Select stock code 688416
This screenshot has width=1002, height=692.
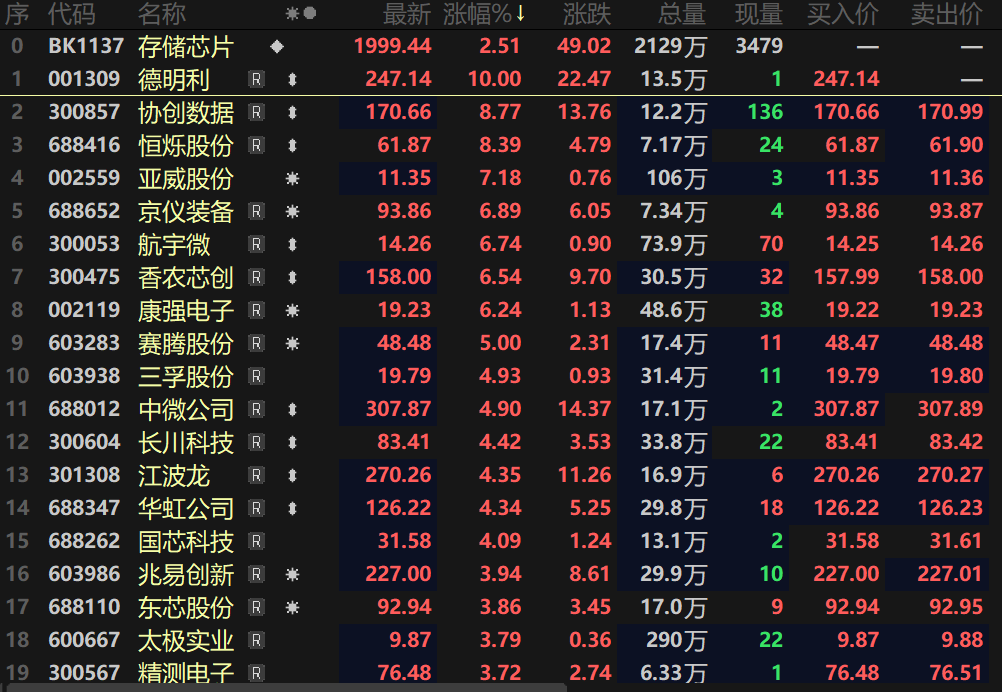84,145
